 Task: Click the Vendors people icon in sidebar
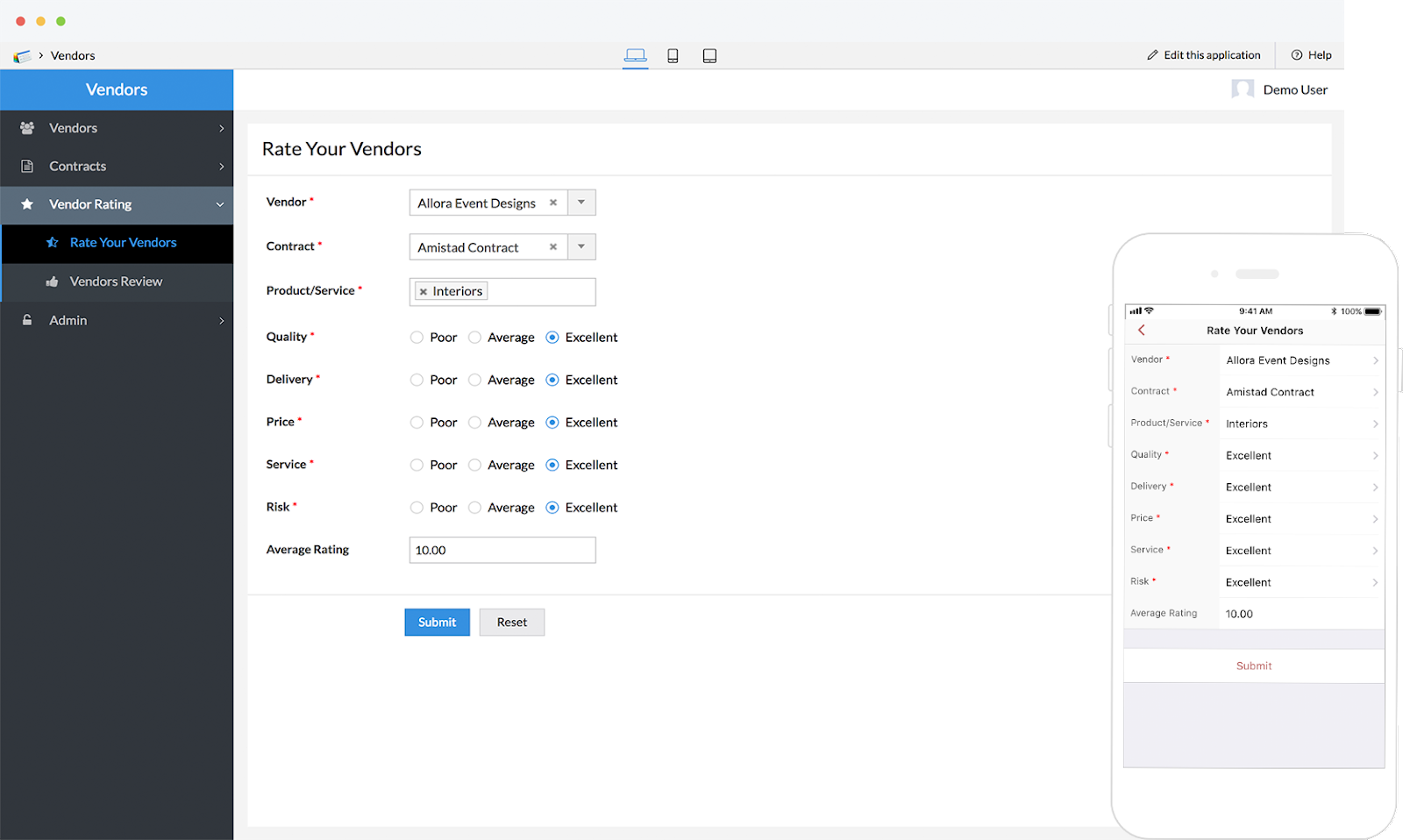[x=26, y=127]
